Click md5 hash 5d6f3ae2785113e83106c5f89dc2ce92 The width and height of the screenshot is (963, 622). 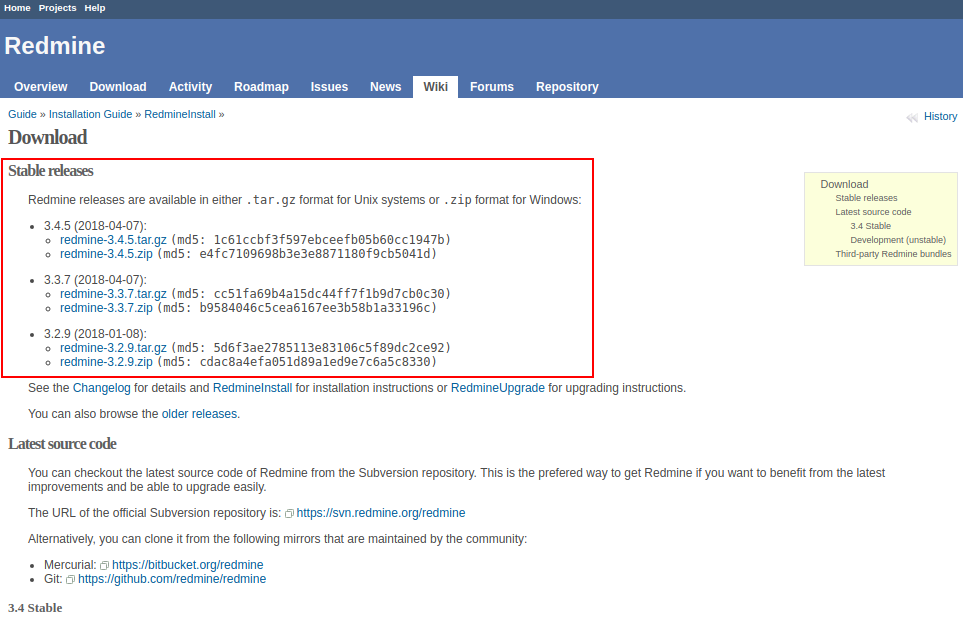[x=329, y=348]
